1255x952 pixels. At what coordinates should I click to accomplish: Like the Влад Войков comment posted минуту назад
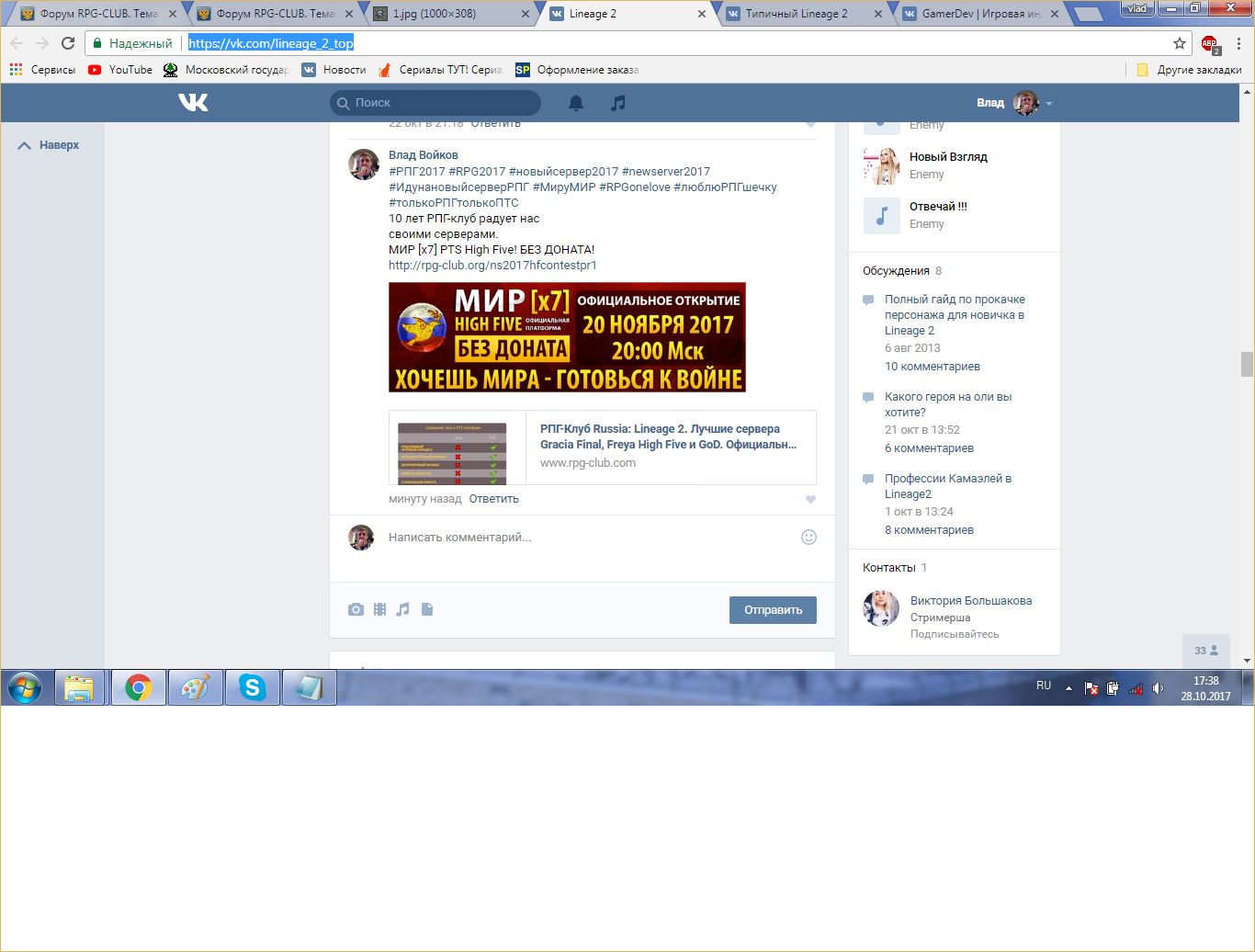point(810,500)
